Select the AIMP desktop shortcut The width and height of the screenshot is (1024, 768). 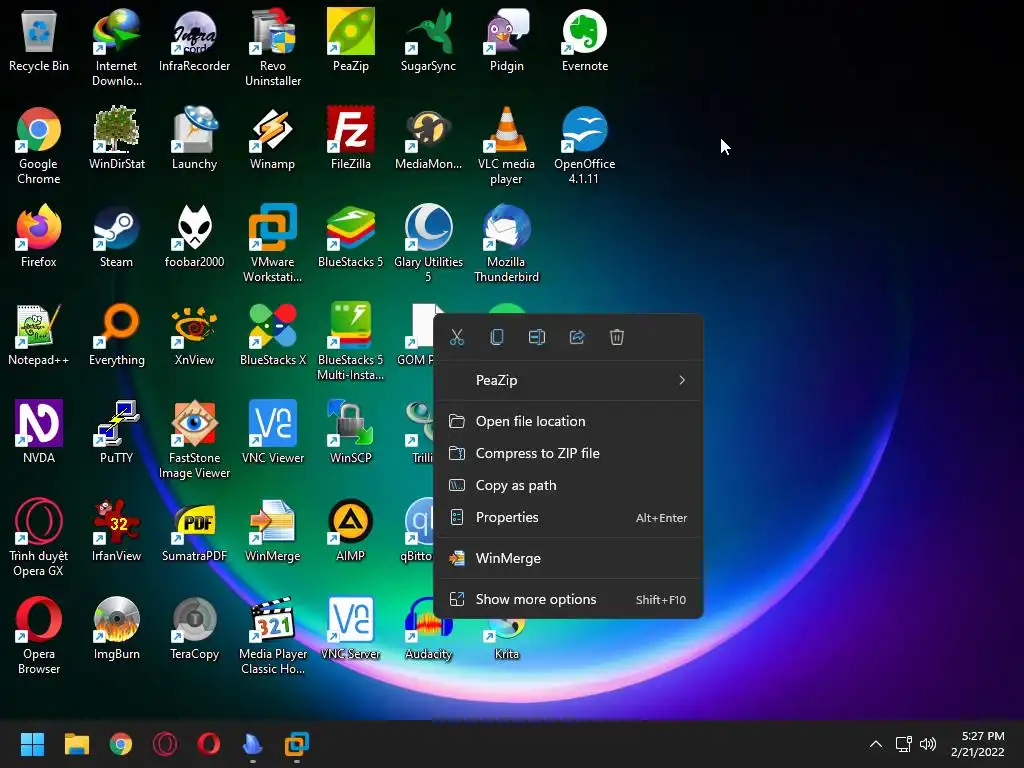pyautogui.click(x=351, y=530)
